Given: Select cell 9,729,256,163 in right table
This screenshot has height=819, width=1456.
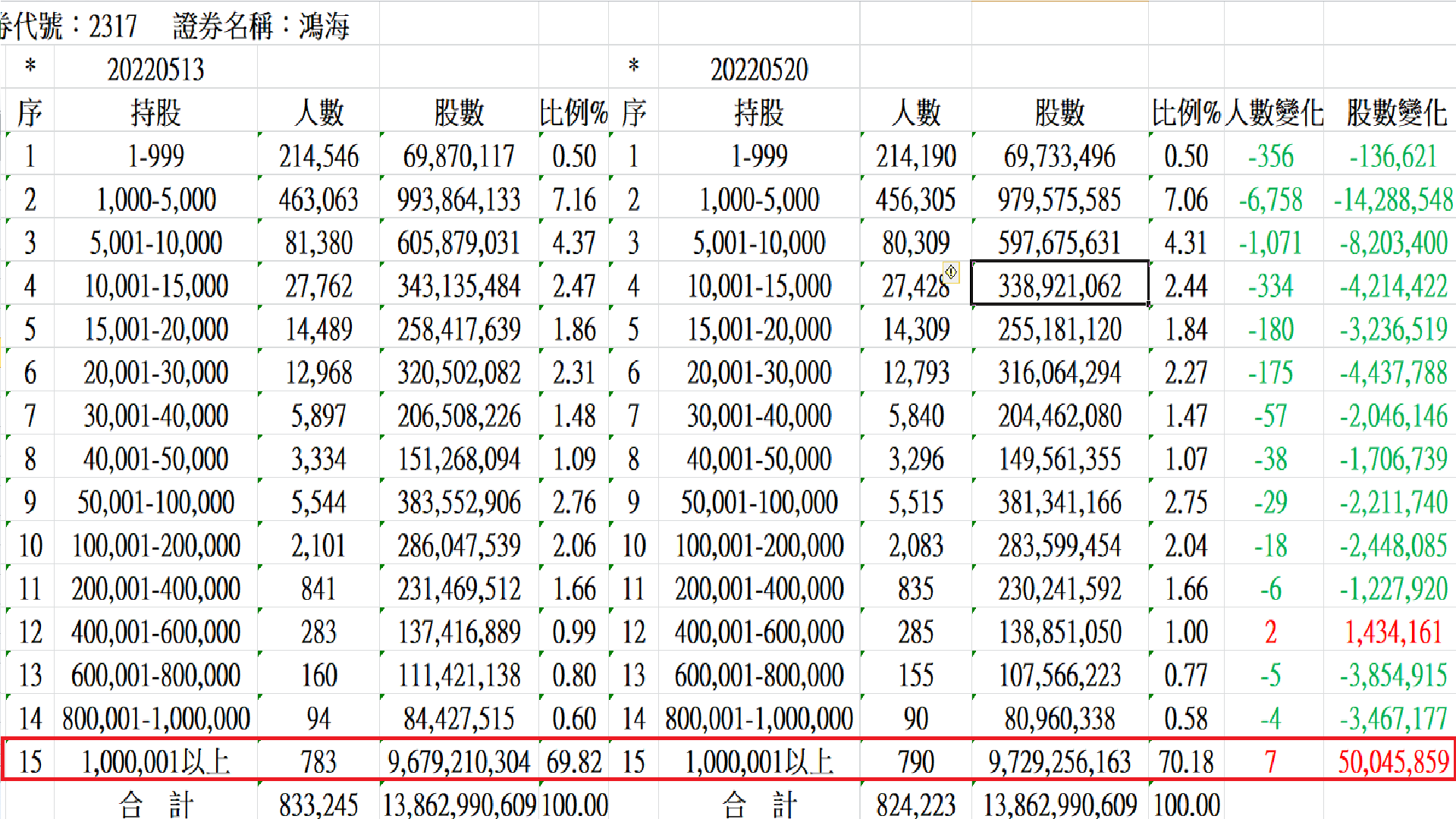Looking at the screenshot, I should click(x=1059, y=761).
